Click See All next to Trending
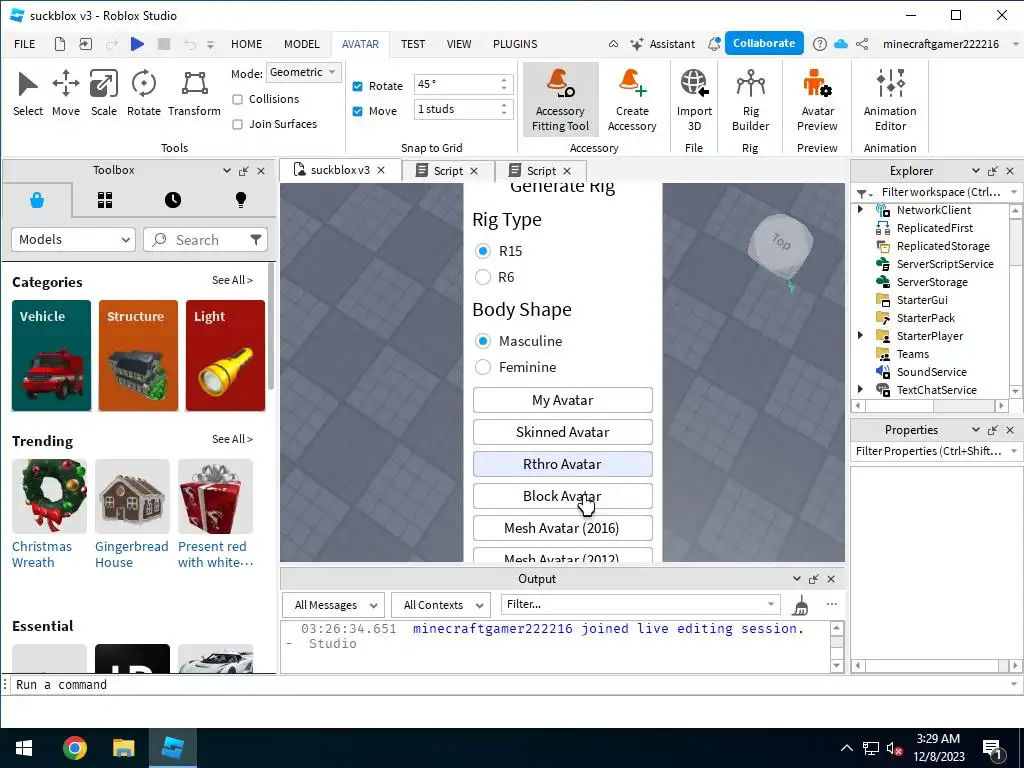The height and width of the screenshot is (768, 1024). [232, 439]
